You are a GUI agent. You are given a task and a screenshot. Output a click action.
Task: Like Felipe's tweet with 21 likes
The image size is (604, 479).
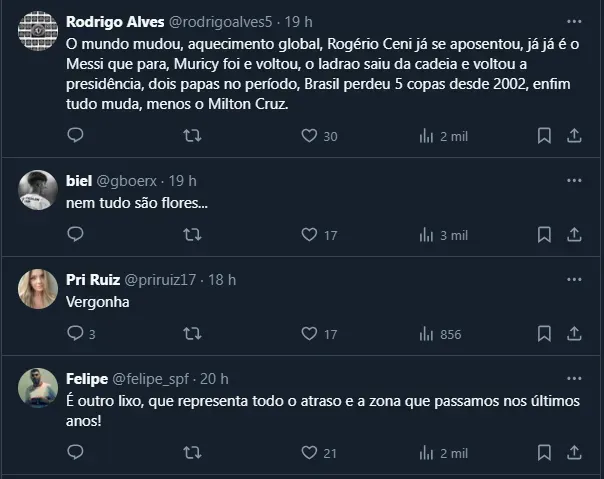(309, 453)
